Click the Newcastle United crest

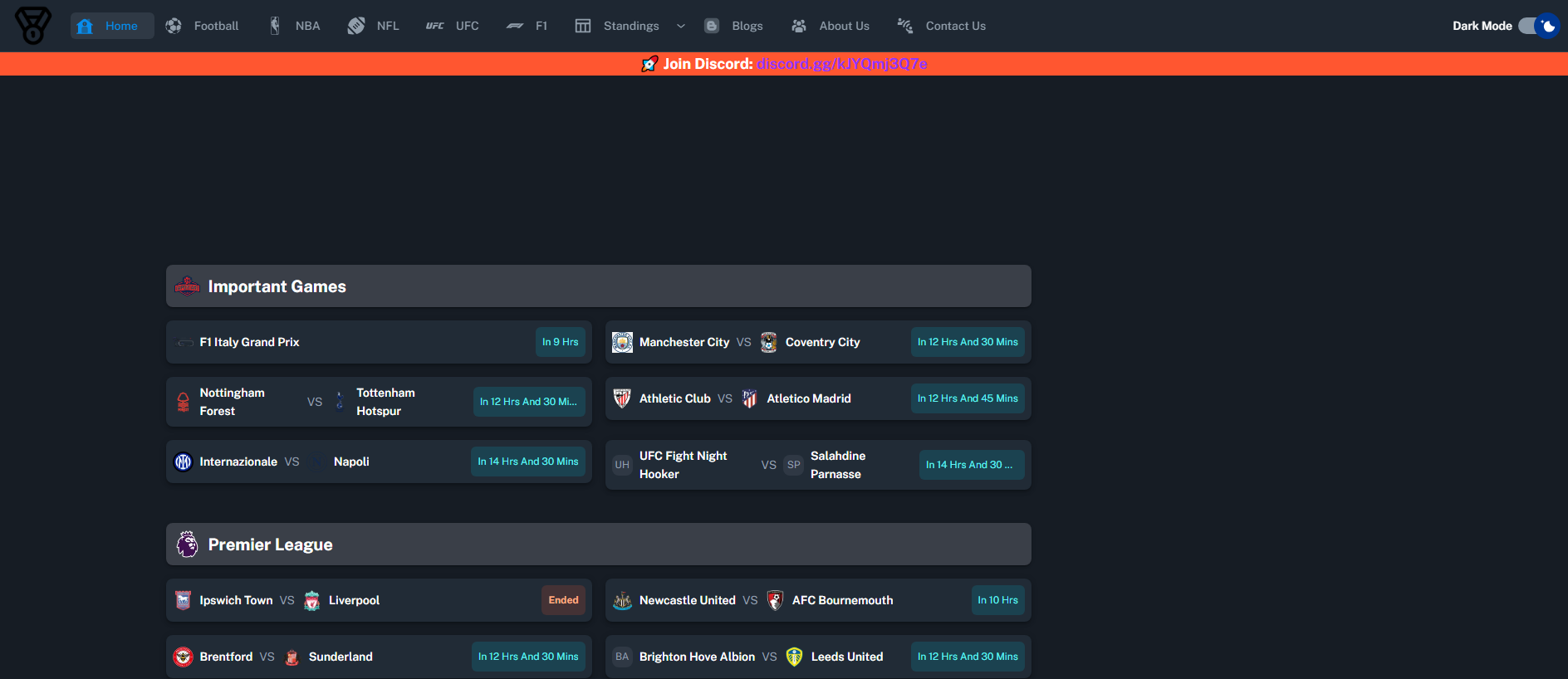pos(622,600)
